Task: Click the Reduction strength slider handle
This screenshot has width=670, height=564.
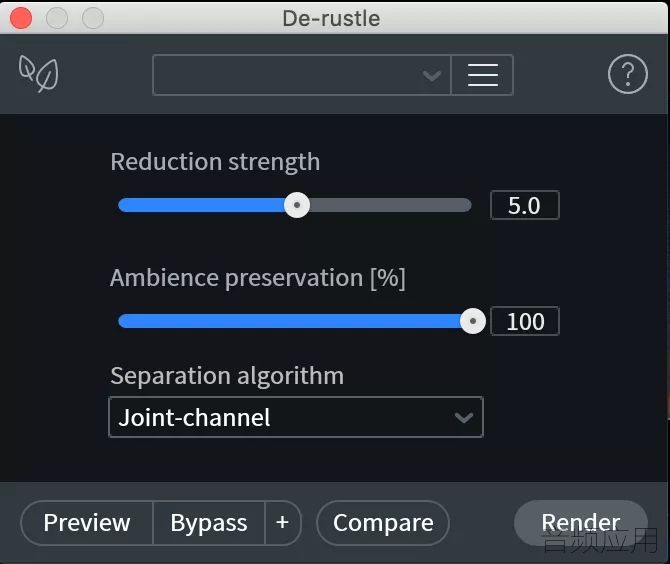Action: [297, 205]
